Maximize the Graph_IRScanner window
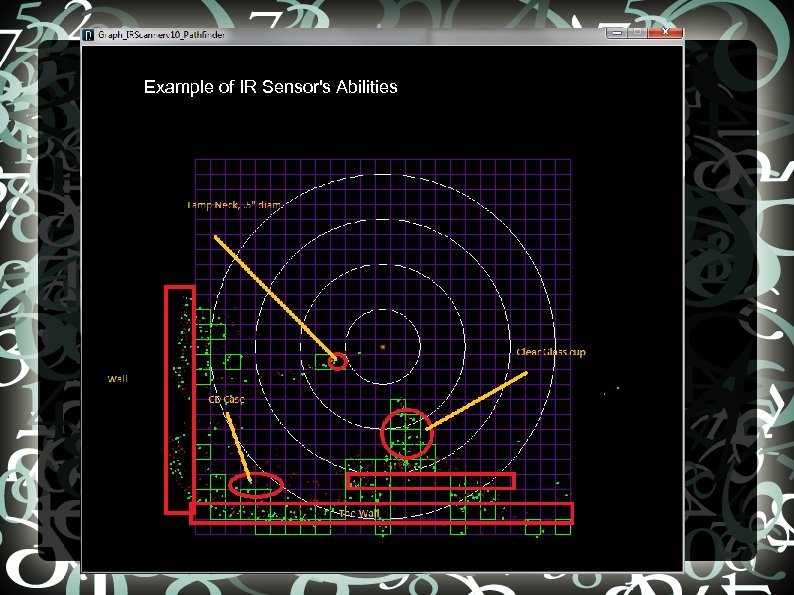 point(637,32)
